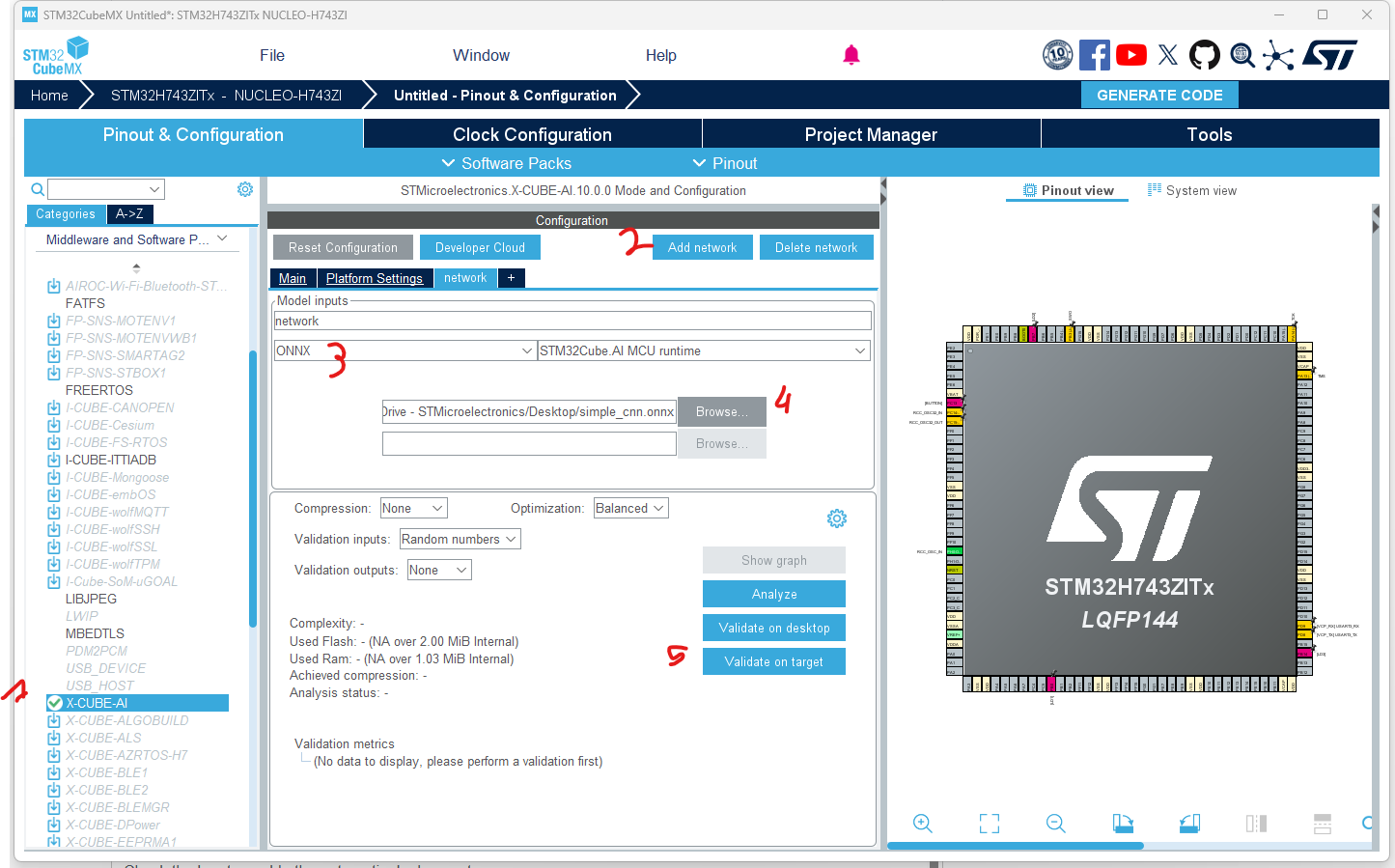This screenshot has width=1395, height=868.
Task: Uncheck the X-CUBE-AI middleware checkbox
Action: pos(54,703)
